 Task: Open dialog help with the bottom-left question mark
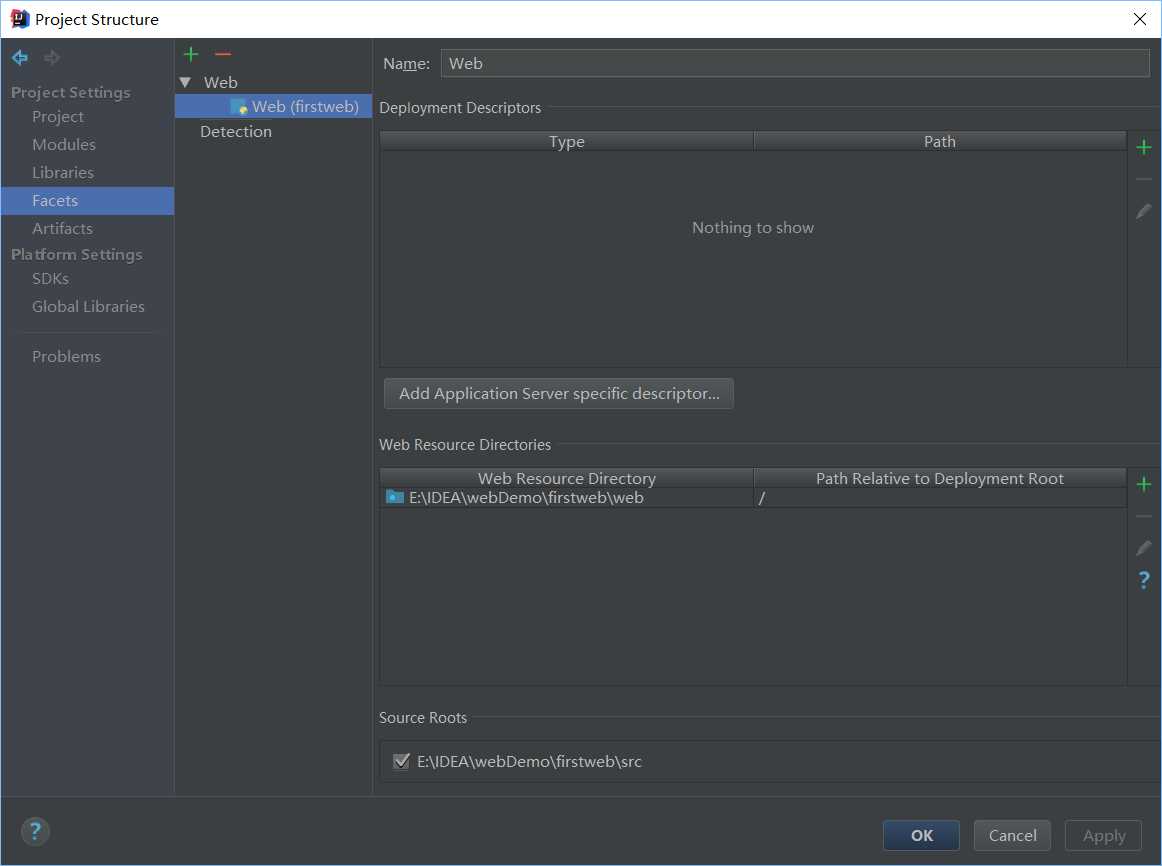[35, 831]
